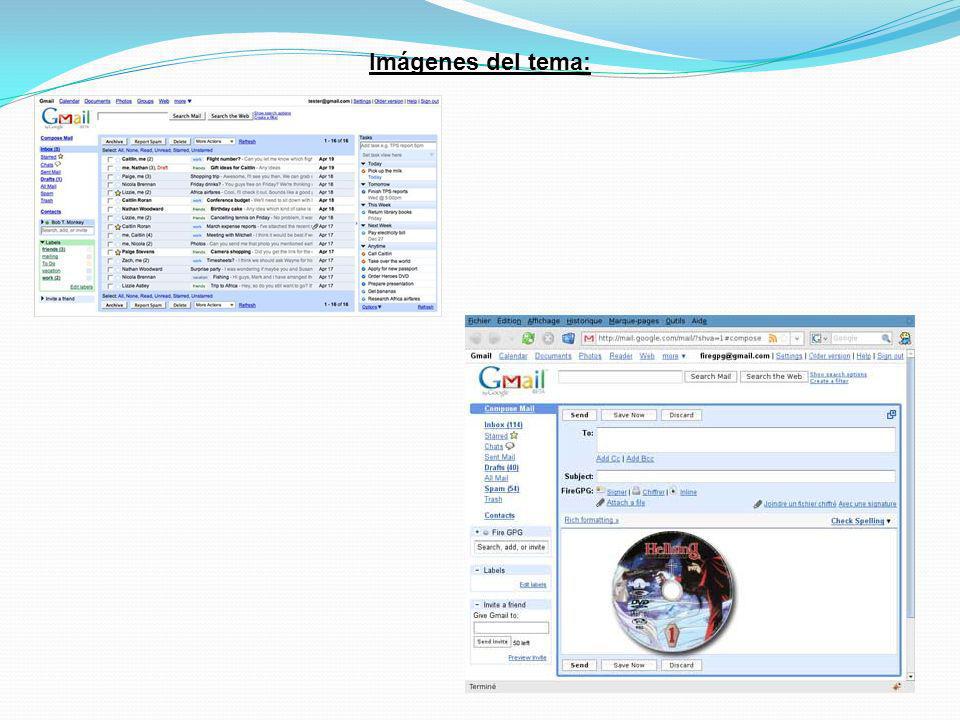Click the color swatch beside work label
This screenshot has height=720, width=960.
click(89, 278)
